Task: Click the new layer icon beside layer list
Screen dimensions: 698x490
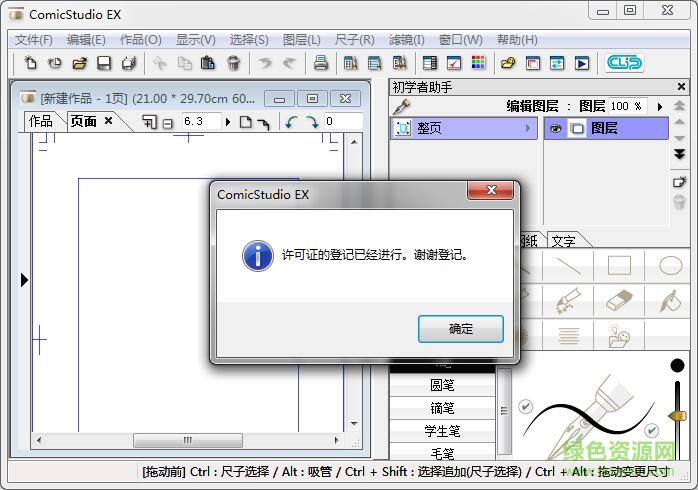Action: point(679,182)
